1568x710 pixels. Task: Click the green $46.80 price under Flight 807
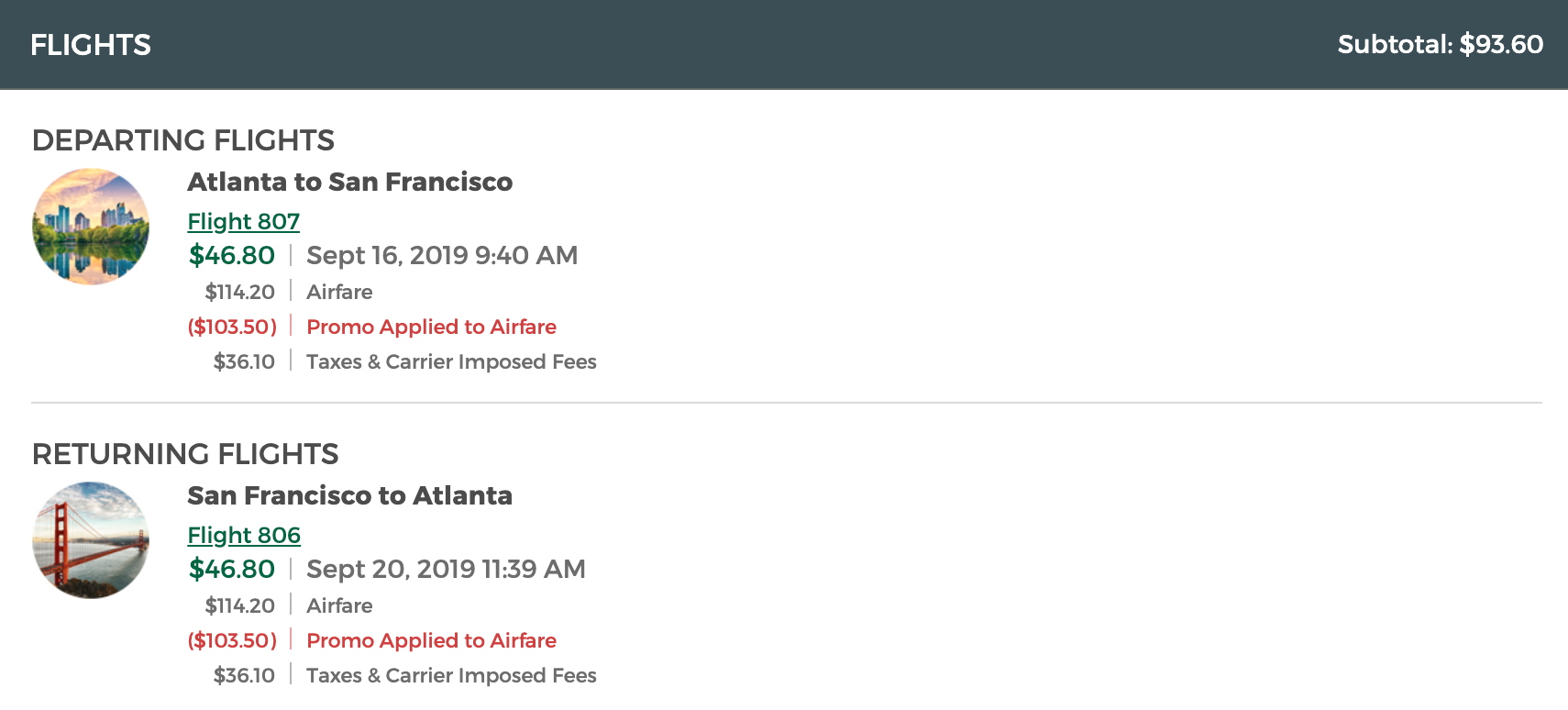pyautogui.click(x=232, y=255)
